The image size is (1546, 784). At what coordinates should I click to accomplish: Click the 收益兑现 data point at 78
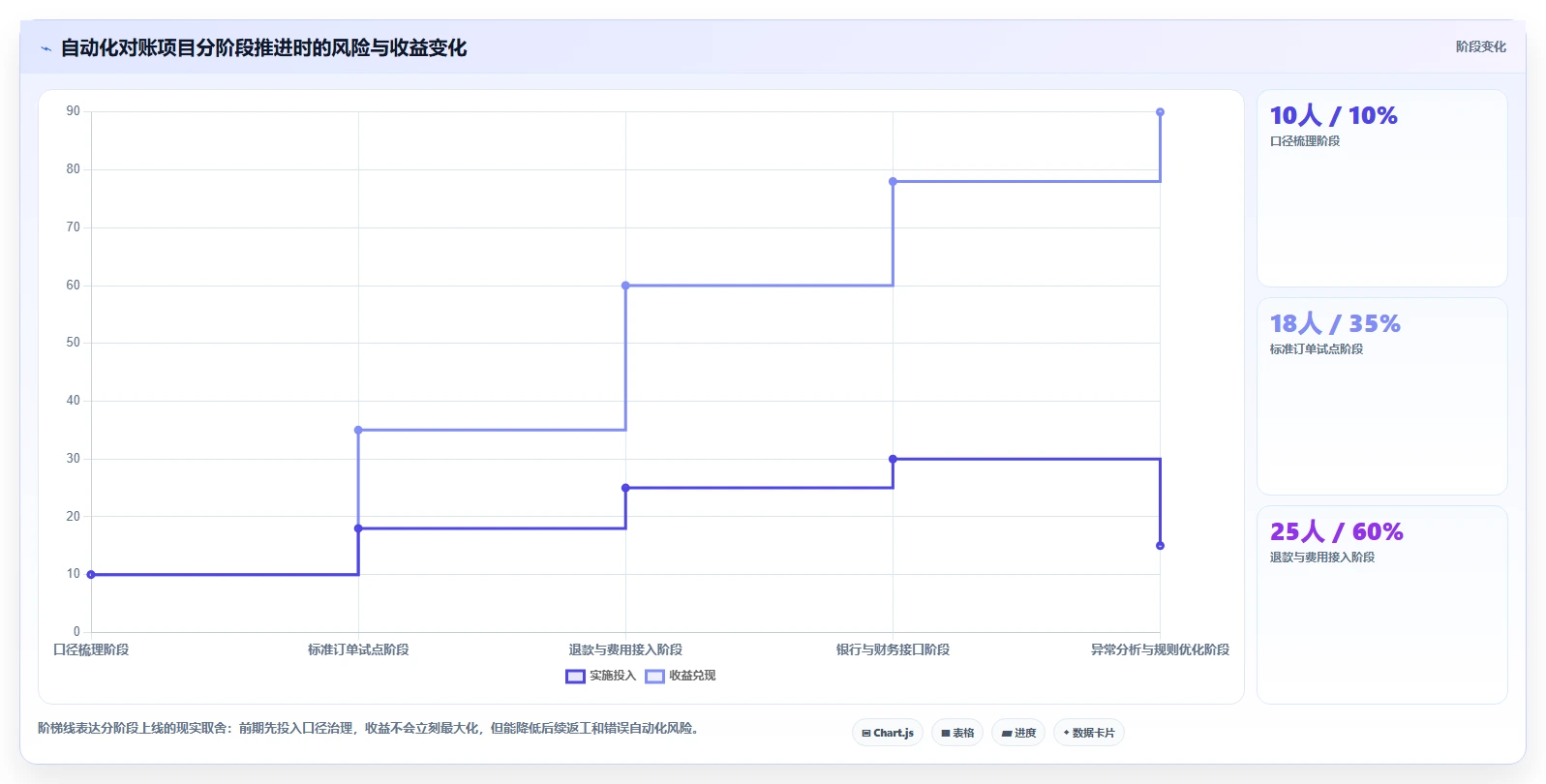(x=893, y=181)
